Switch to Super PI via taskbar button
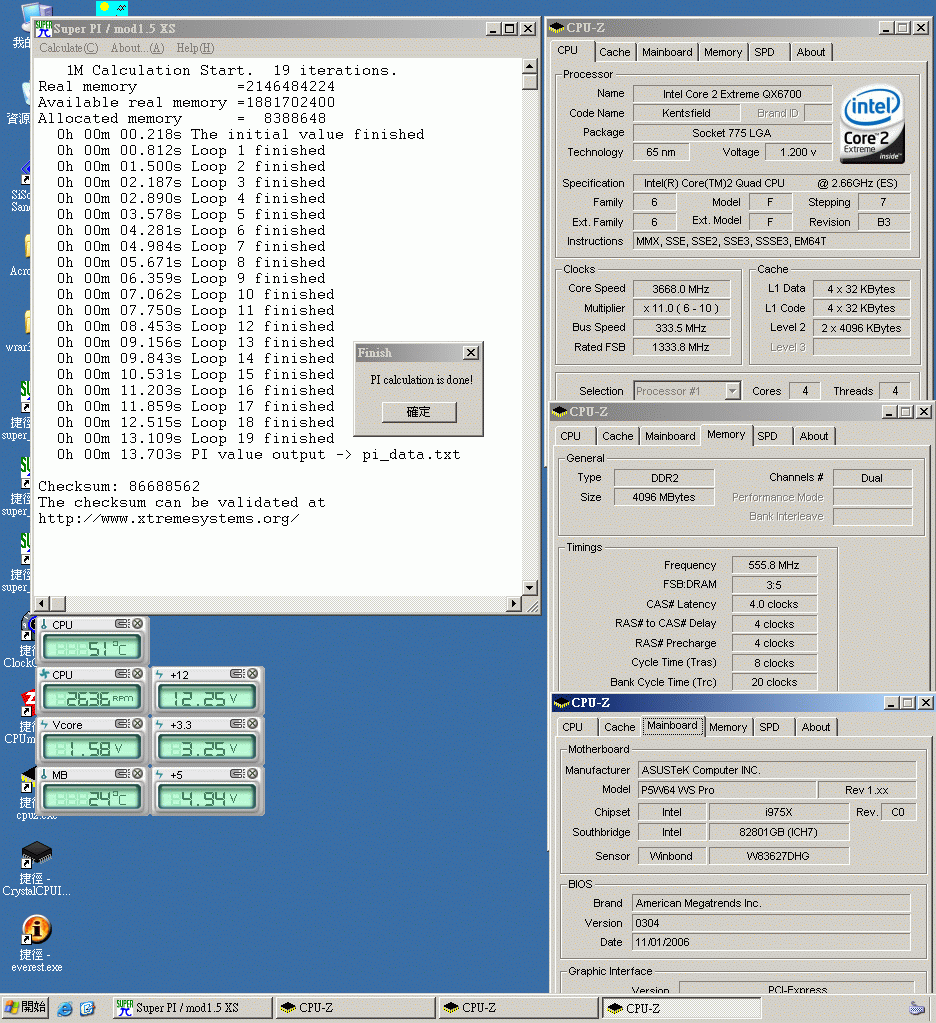Screen dimensions: 936x1023 click(191, 1008)
